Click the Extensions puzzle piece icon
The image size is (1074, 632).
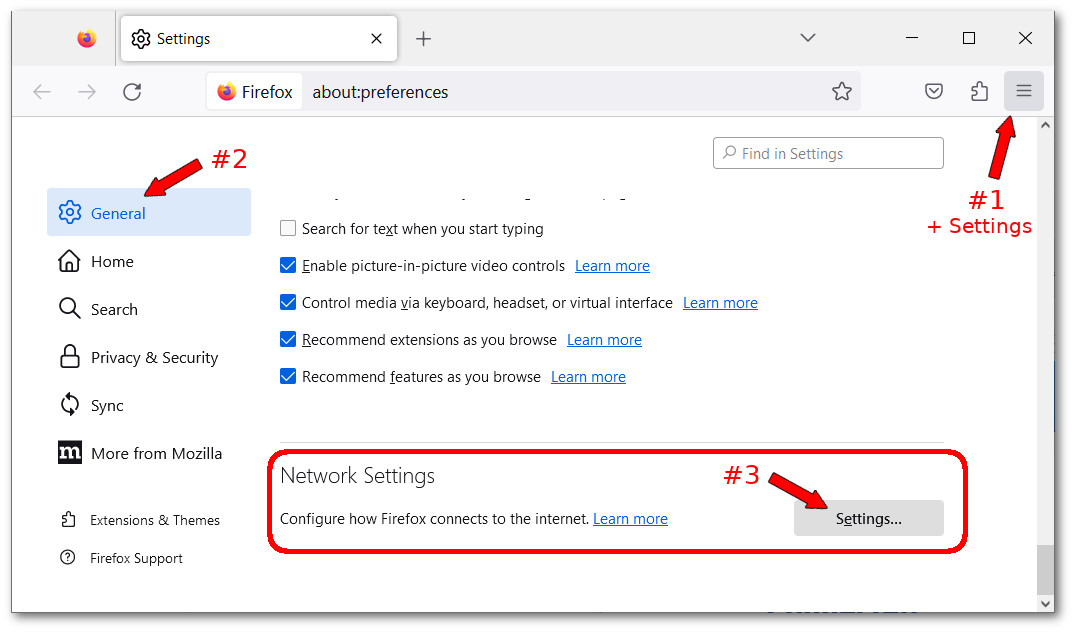pyautogui.click(x=979, y=91)
